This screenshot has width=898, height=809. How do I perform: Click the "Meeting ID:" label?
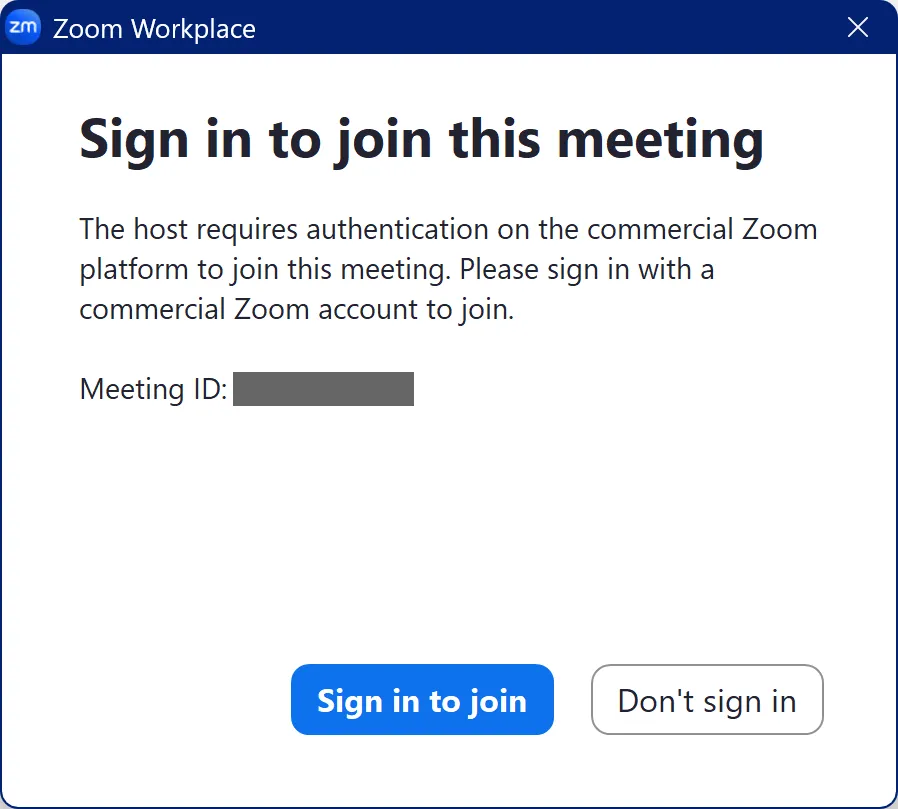(x=153, y=389)
